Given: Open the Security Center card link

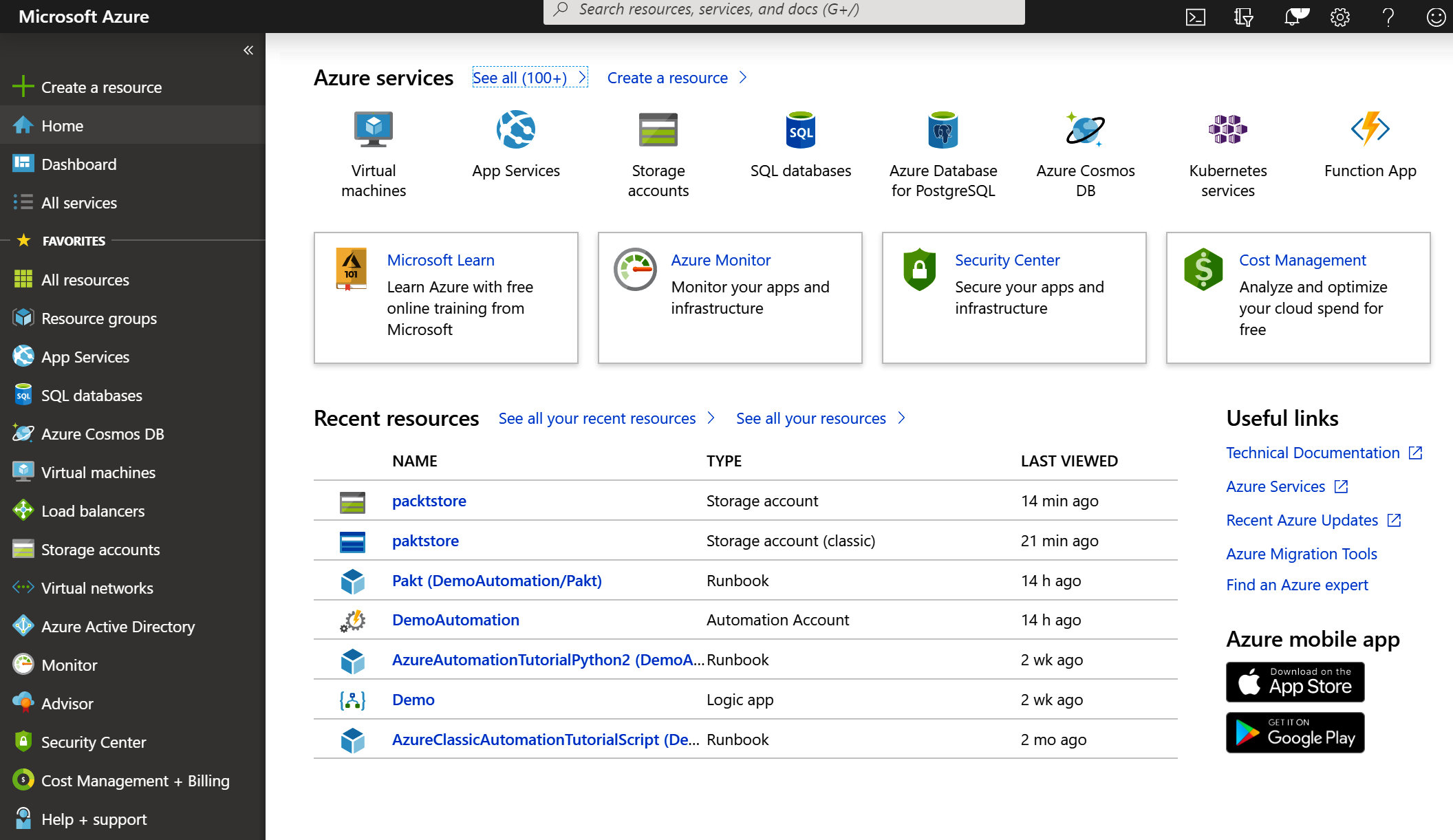Looking at the screenshot, I should click(1007, 260).
